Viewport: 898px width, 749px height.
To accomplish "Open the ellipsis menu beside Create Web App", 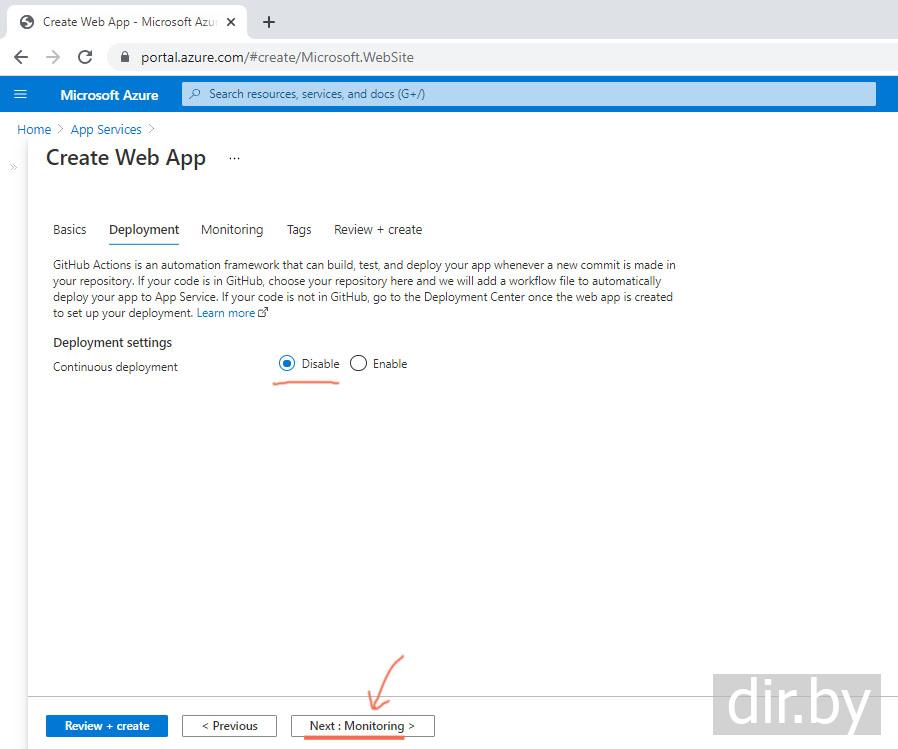I will pyautogui.click(x=234, y=158).
